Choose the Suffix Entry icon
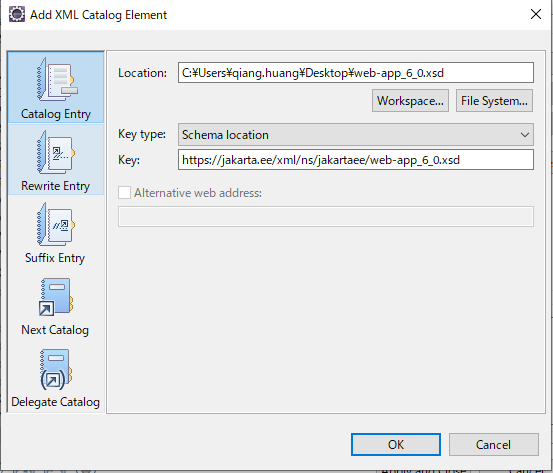Image resolution: width=553 pixels, height=473 pixels. pos(56,224)
